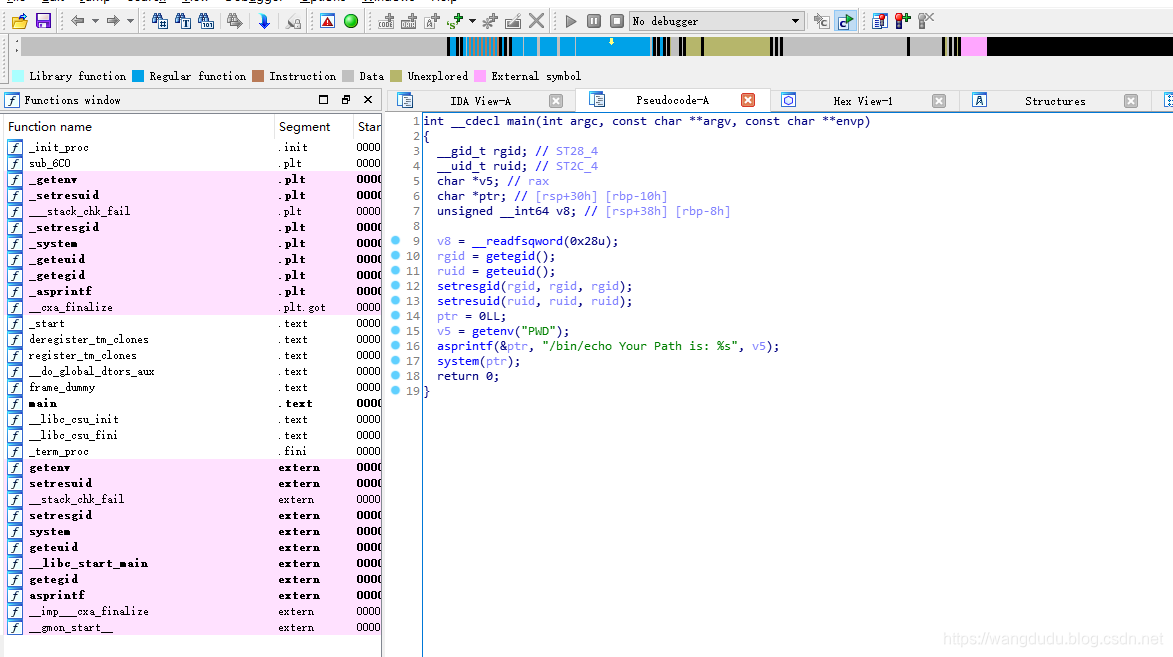Switch to the Hex View-1 tab

pyautogui.click(x=863, y=101)
